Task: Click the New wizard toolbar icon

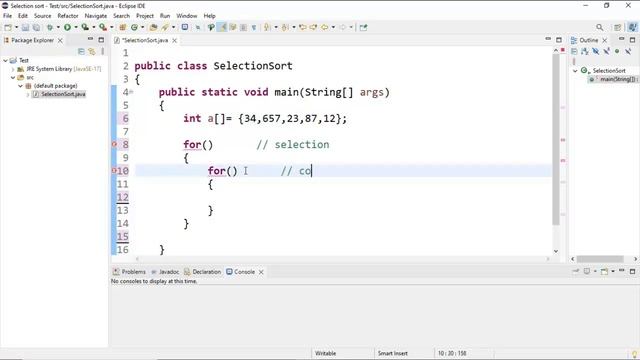Action: pyautogui.click(x=8, y=27)
